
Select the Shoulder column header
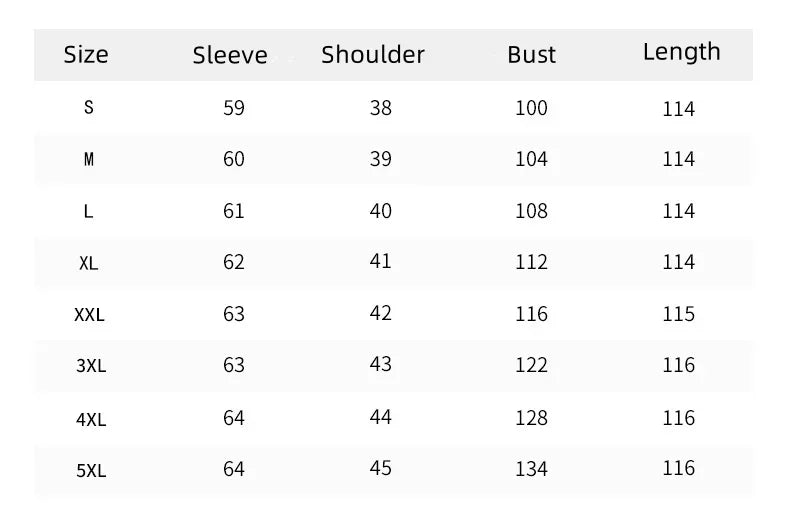click(373, 55)
